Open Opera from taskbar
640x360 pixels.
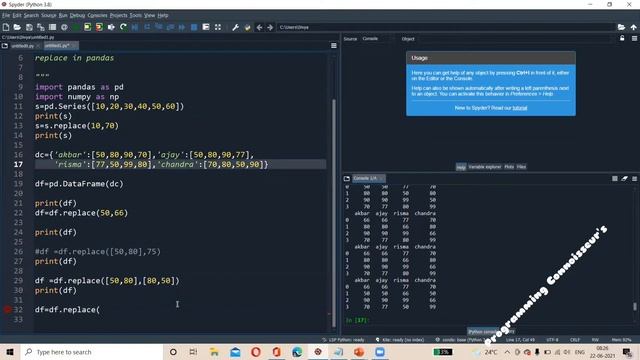pyautogui.click(x=256, y=352)
